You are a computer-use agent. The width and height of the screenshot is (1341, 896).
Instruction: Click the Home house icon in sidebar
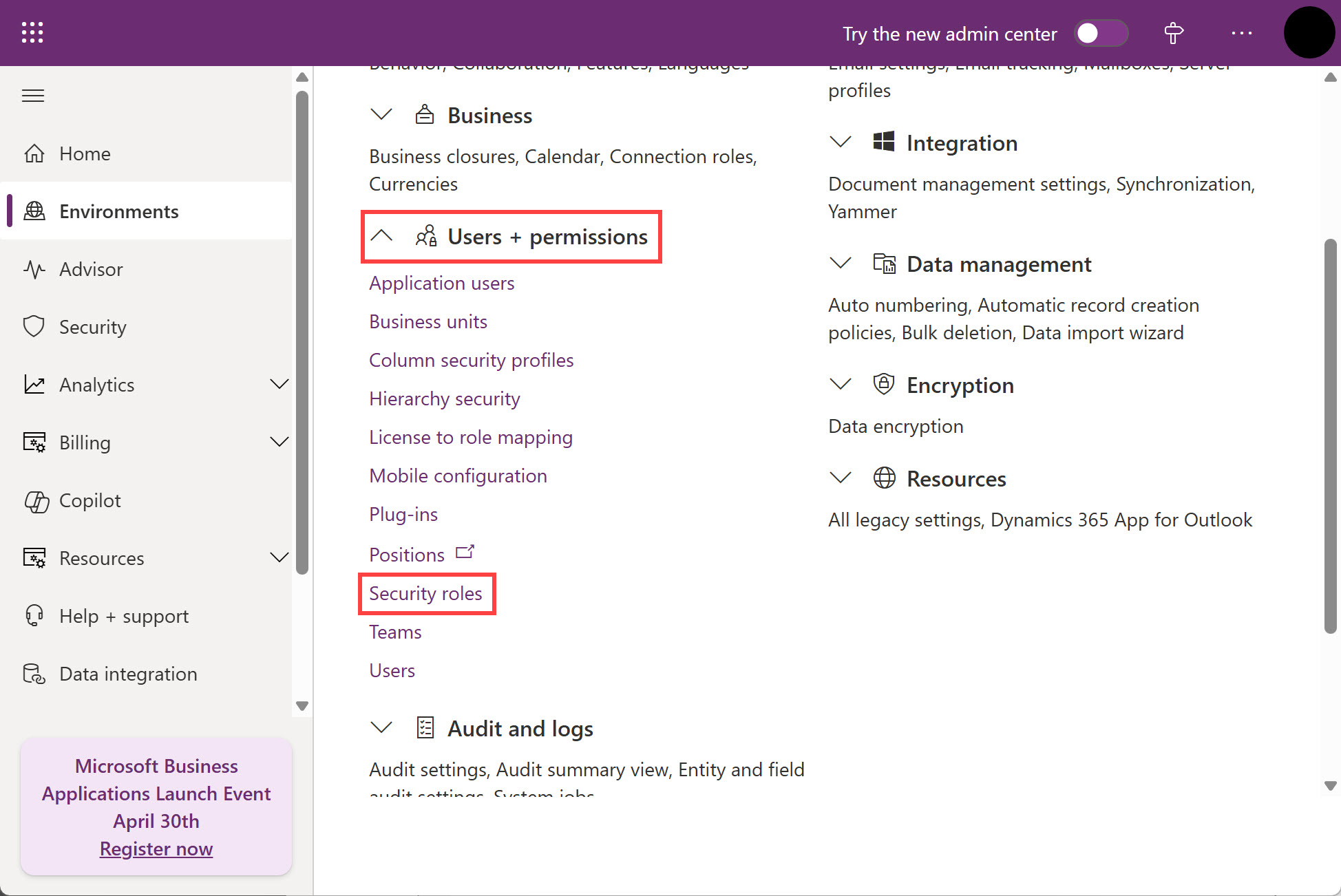(34, 153)
